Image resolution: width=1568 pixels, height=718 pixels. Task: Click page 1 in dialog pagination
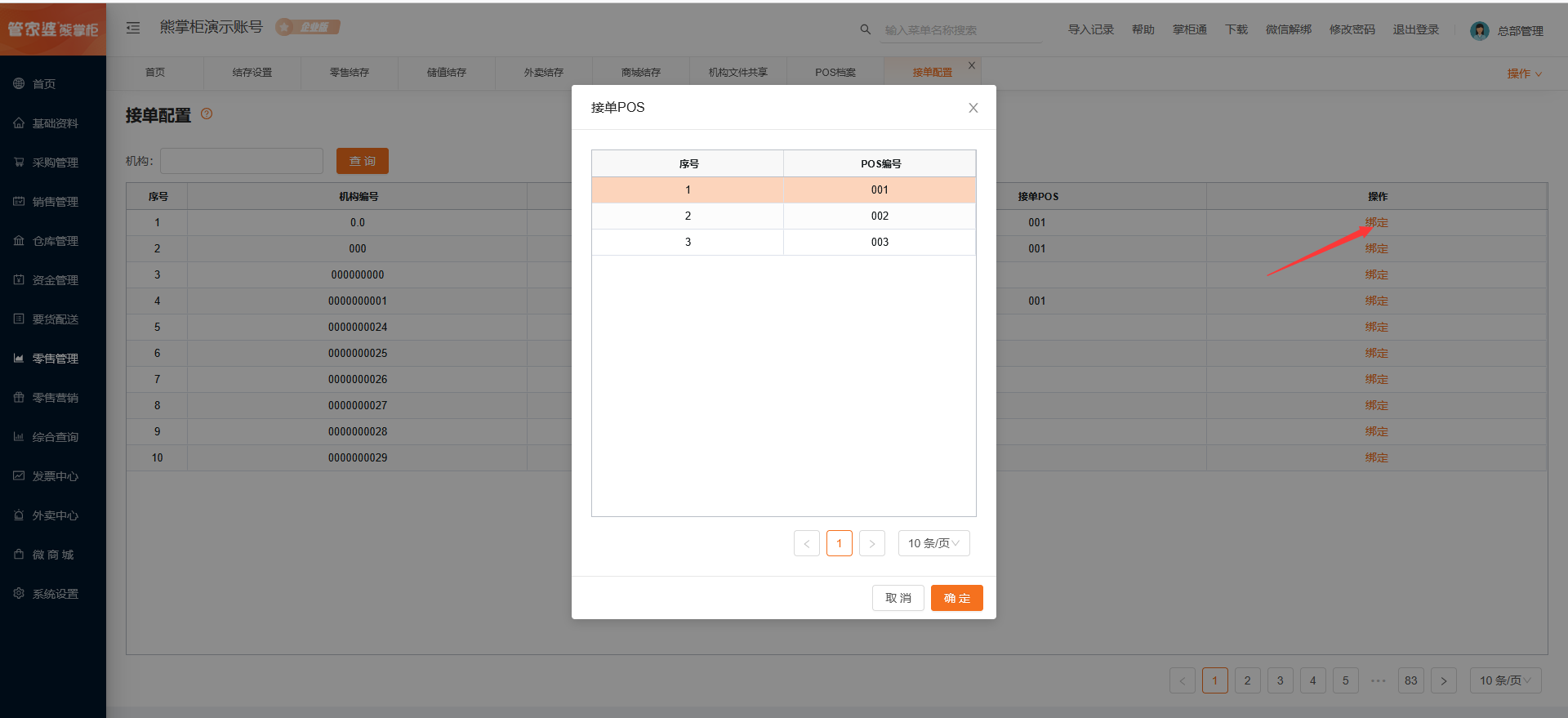[x=839, y=543]
